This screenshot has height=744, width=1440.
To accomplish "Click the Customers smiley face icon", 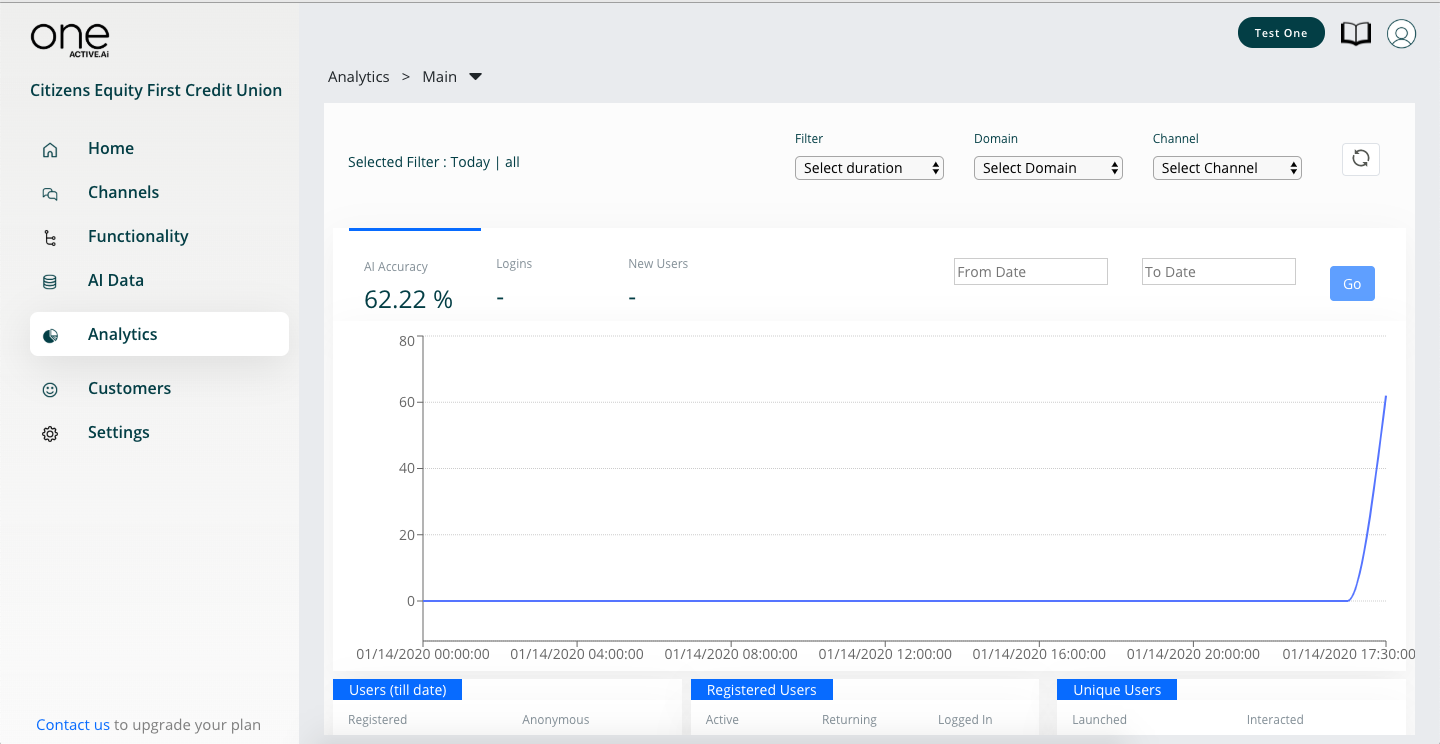I will click(50, 390).
